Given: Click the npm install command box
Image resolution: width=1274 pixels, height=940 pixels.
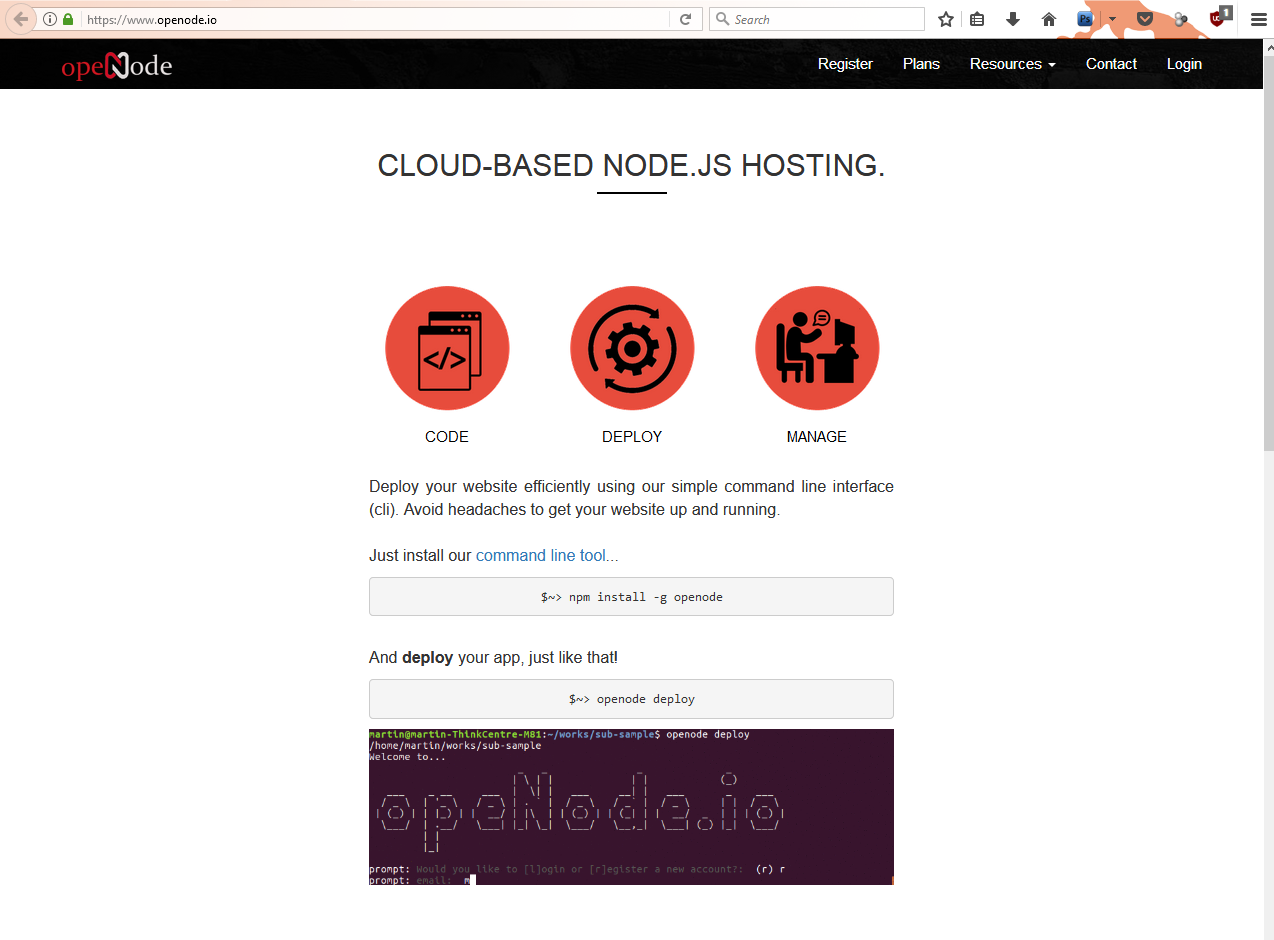Looking at the screenshot, I should click(631, 596).
